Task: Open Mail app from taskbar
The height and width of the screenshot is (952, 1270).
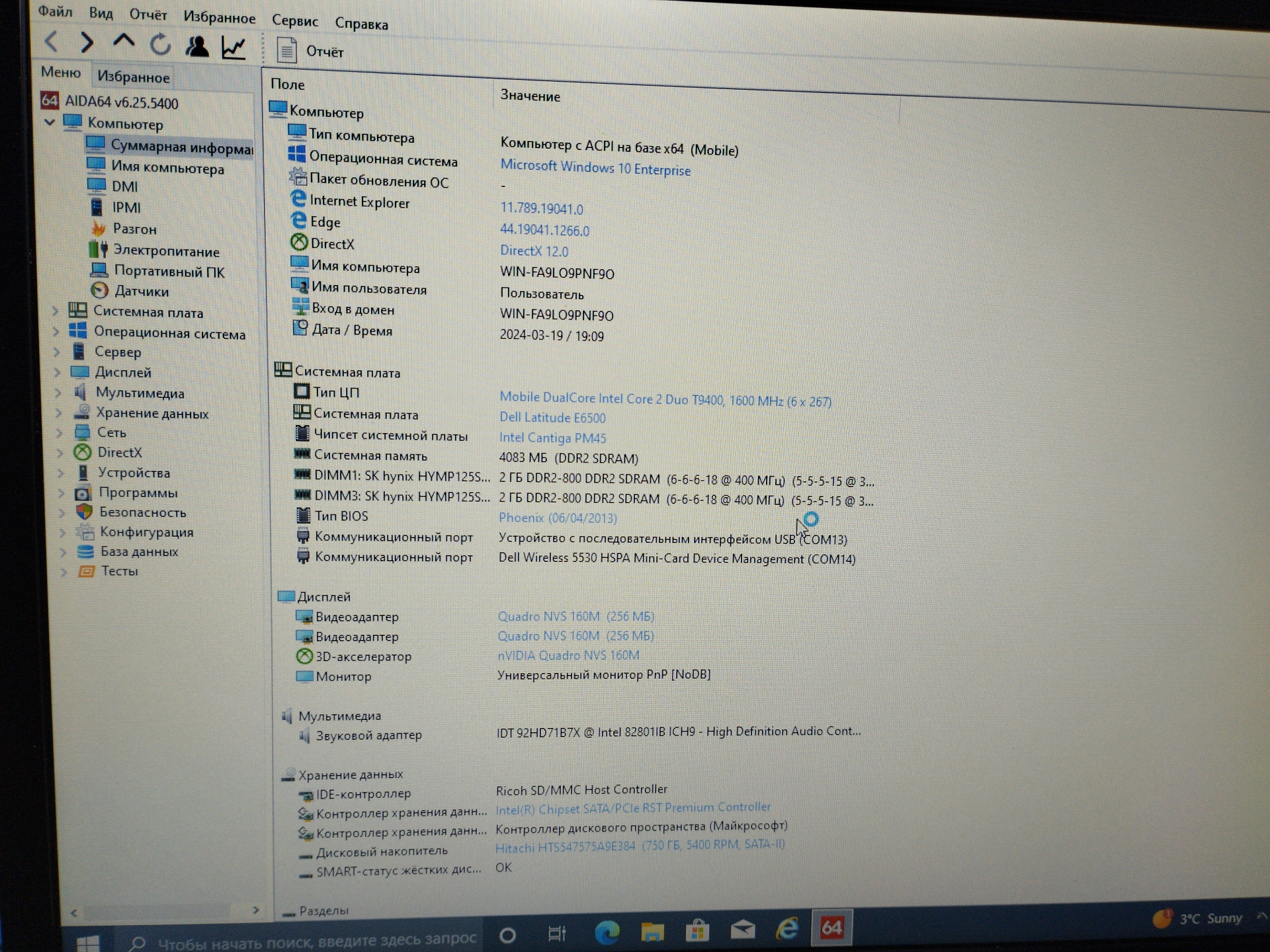Action: [x=743, y=930]
